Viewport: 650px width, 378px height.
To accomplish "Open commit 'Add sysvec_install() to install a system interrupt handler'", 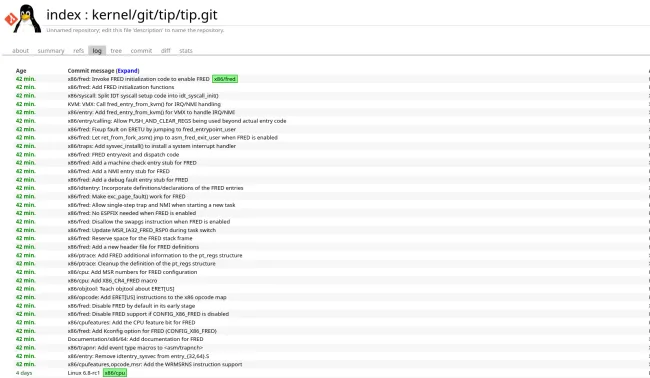I will pos(152,146).
